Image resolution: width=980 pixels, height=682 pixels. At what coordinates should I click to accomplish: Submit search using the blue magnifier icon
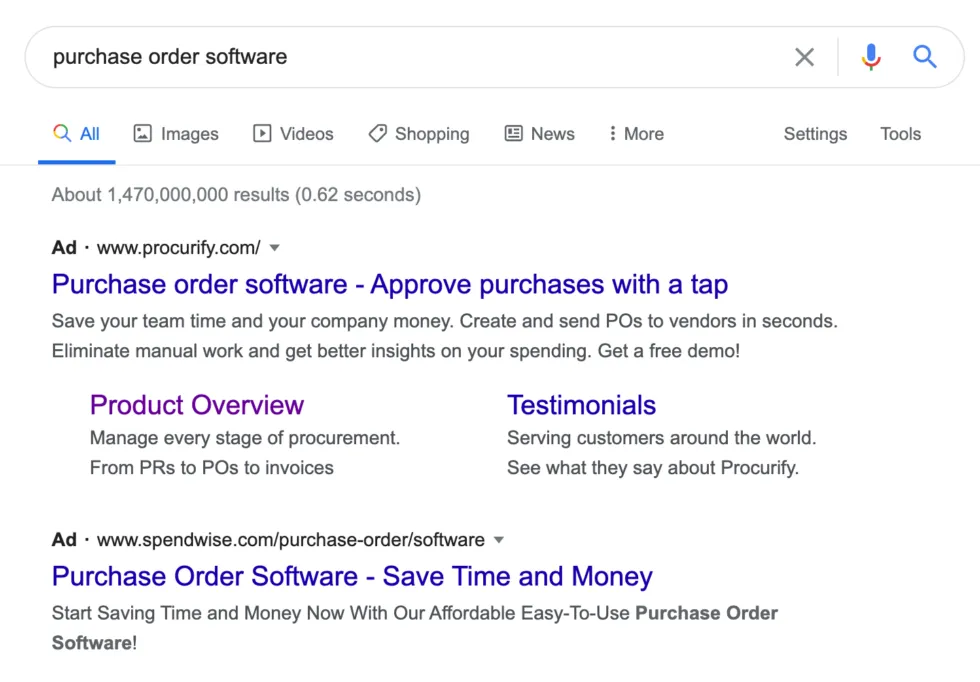click(x=925, y=57)
